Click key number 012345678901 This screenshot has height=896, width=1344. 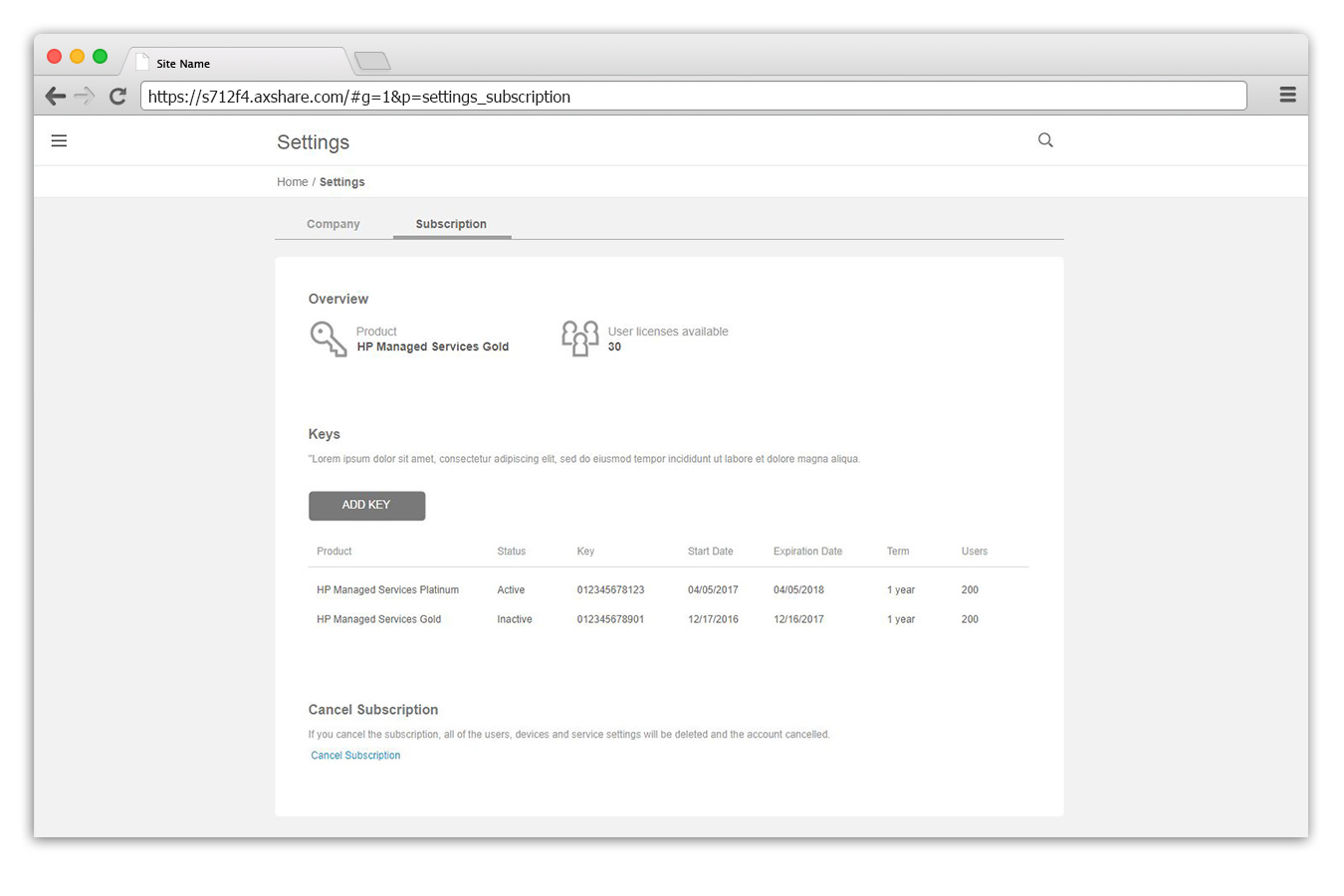(x=610, y=619)
